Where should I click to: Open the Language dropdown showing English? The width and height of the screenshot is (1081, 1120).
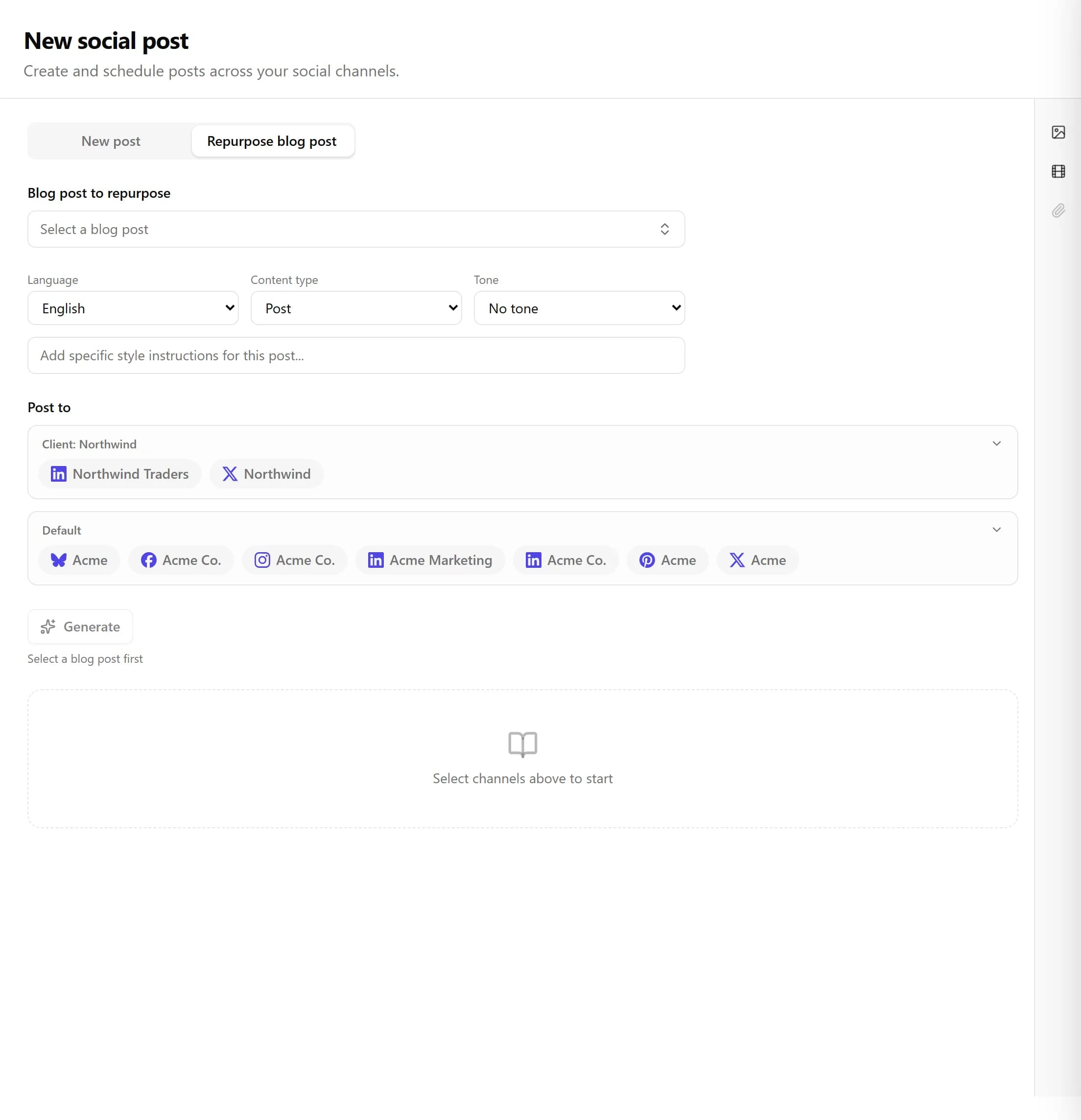[133, 308]
